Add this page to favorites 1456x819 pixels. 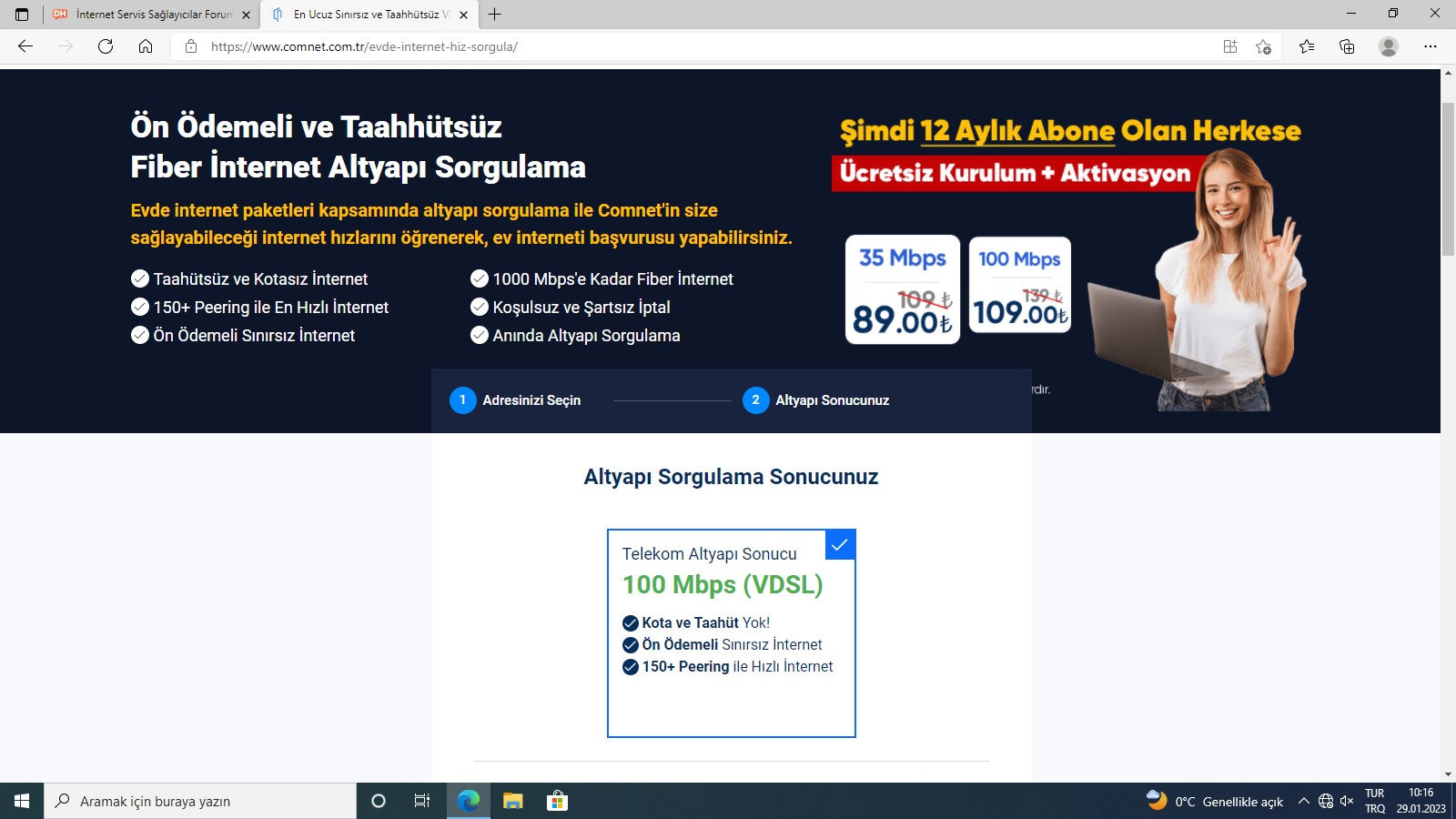(x=1263, y=46)
